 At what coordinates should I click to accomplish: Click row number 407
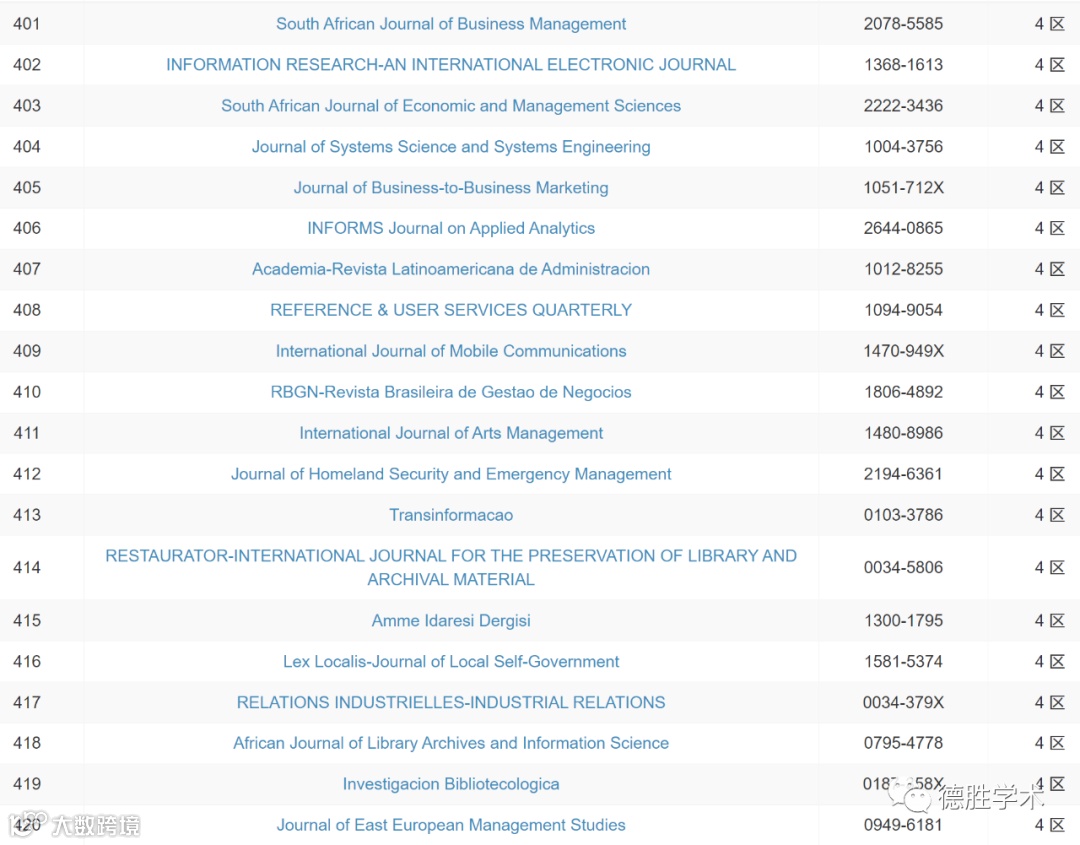(27, 269)
